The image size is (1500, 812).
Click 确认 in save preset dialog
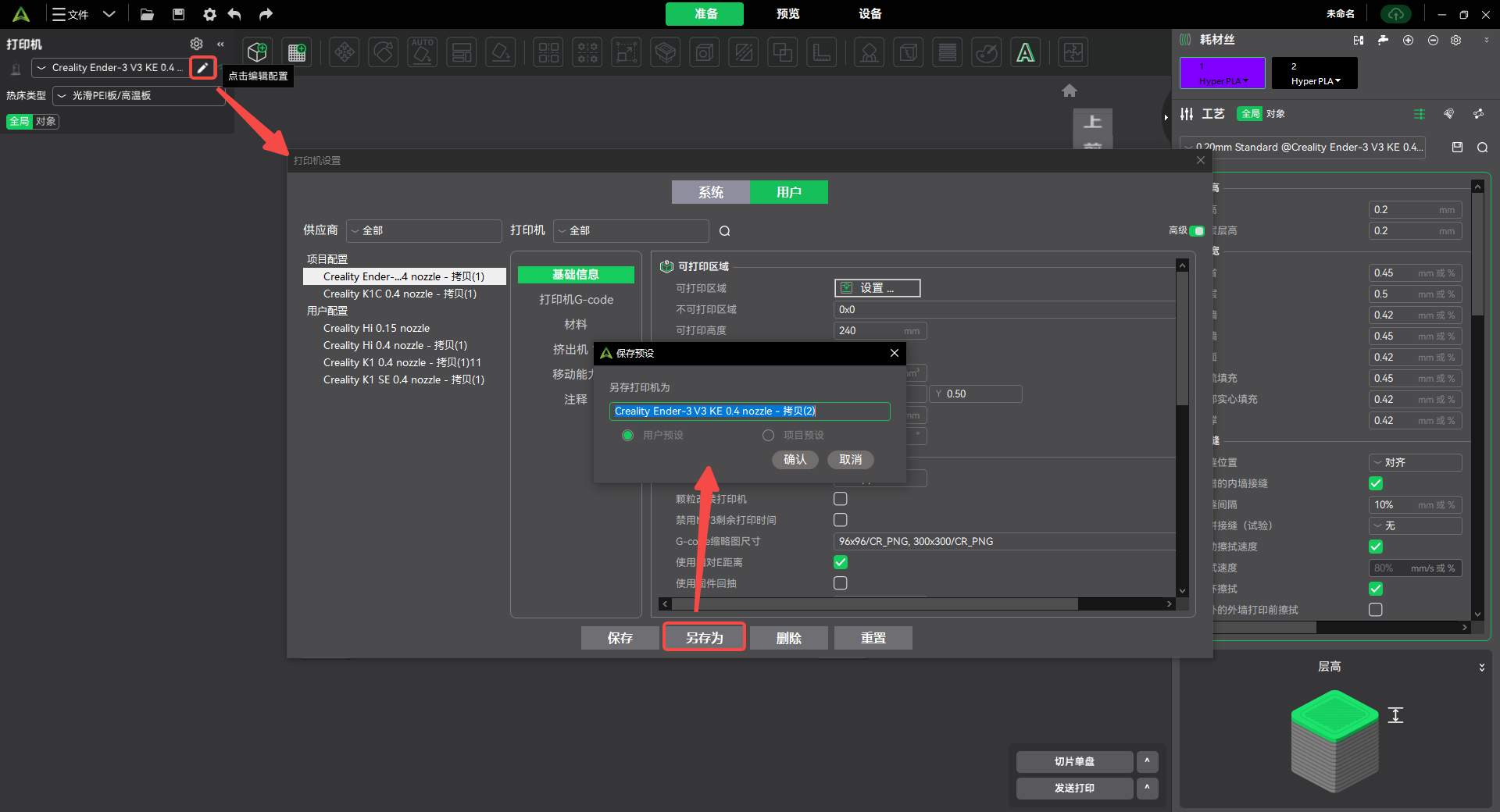coord(795,460)
